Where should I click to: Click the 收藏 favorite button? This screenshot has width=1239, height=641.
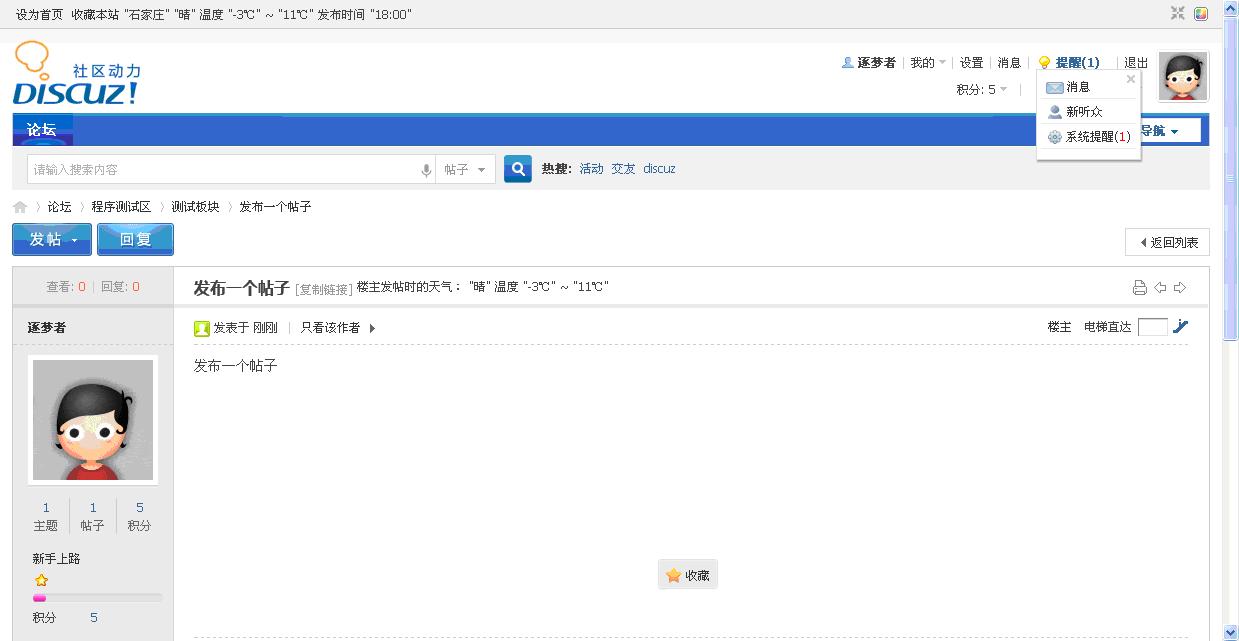[x=688, y=575]
